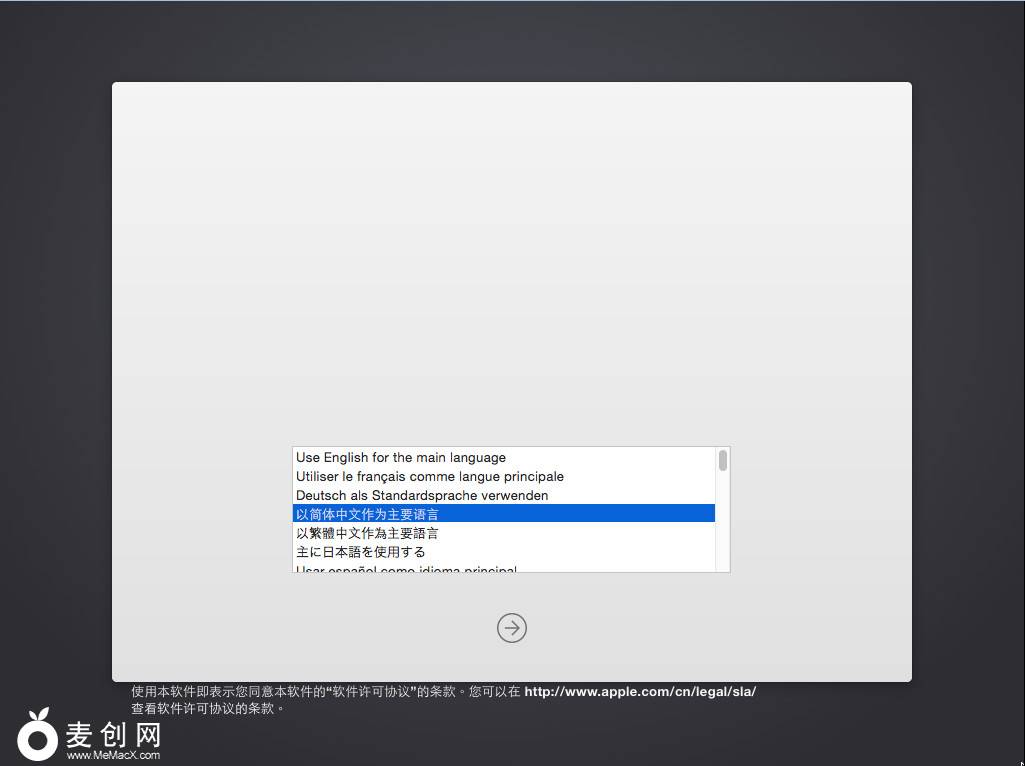
Task: Pick partially visible "Usar español" list entry
Action: [x=406, y=569]
